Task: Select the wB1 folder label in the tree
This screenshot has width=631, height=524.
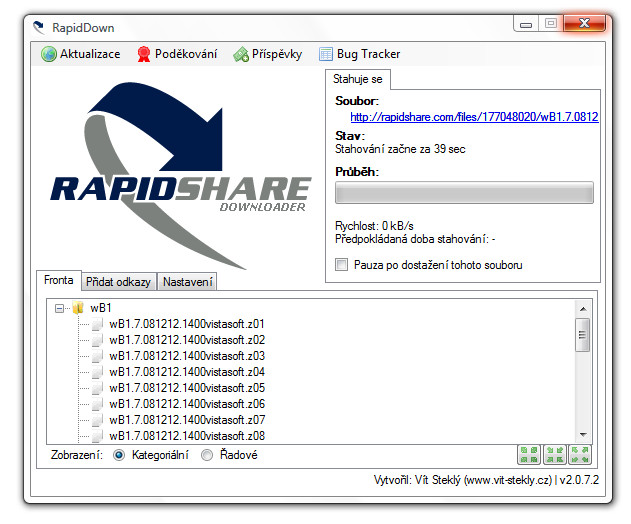Action: (x=101, y=308)
